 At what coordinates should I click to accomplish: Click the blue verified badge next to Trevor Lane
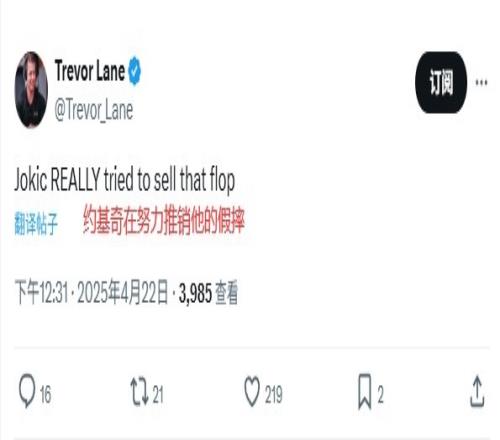pos(135,71)
